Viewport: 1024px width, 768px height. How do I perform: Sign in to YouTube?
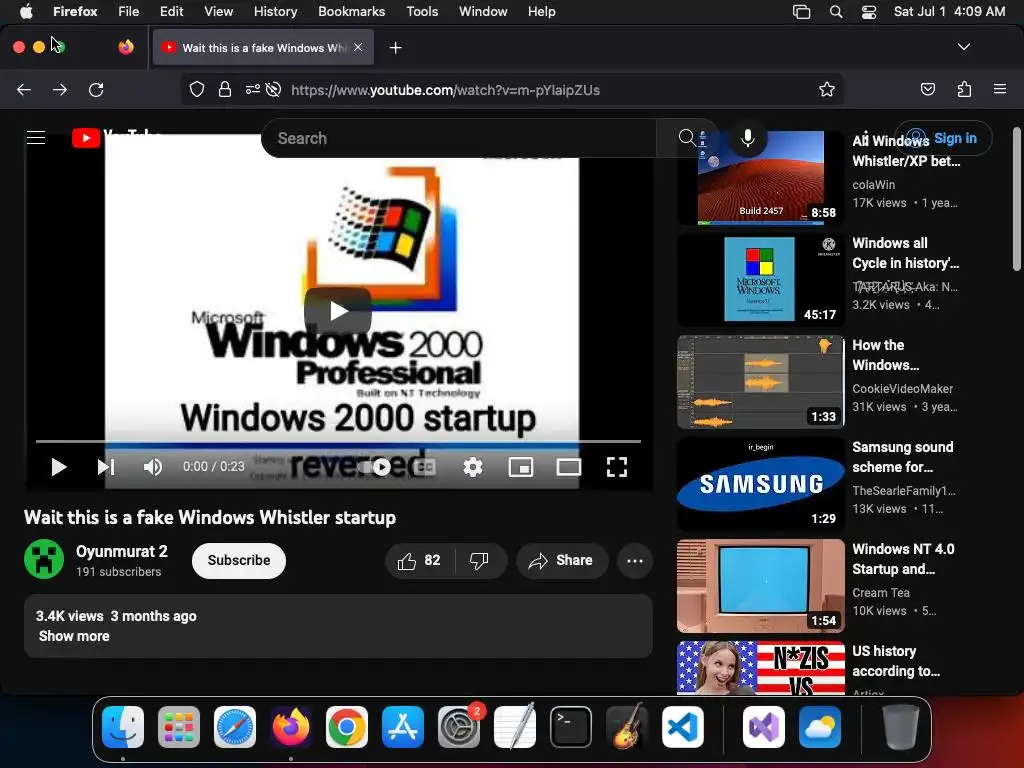[943, 138]
